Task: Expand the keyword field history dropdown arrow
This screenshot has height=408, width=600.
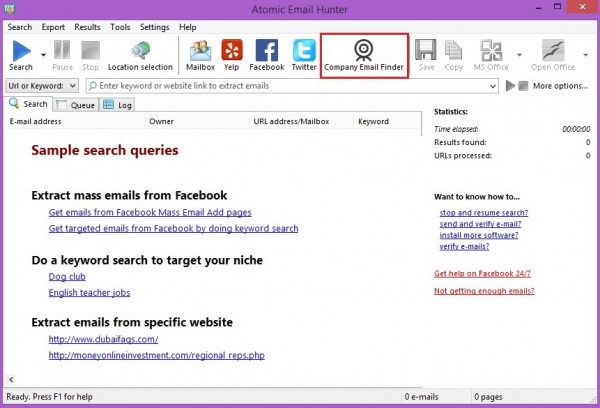Action: click(x=493, y=86)
